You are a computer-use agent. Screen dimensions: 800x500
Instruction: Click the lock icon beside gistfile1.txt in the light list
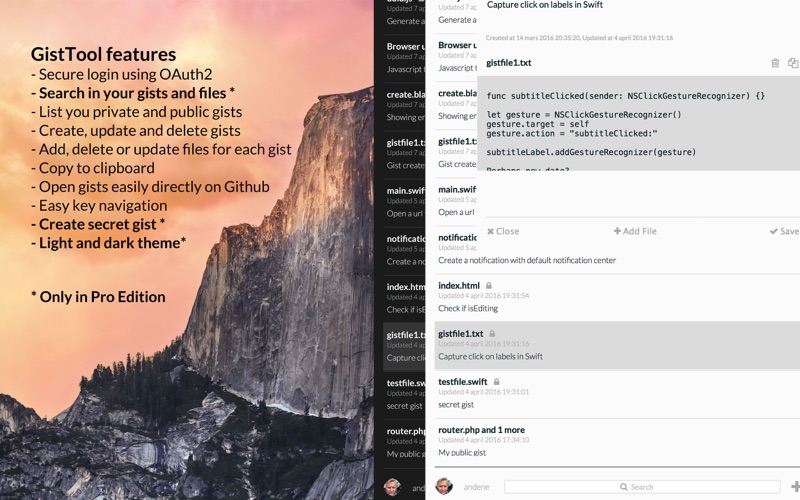coord(492,334)
